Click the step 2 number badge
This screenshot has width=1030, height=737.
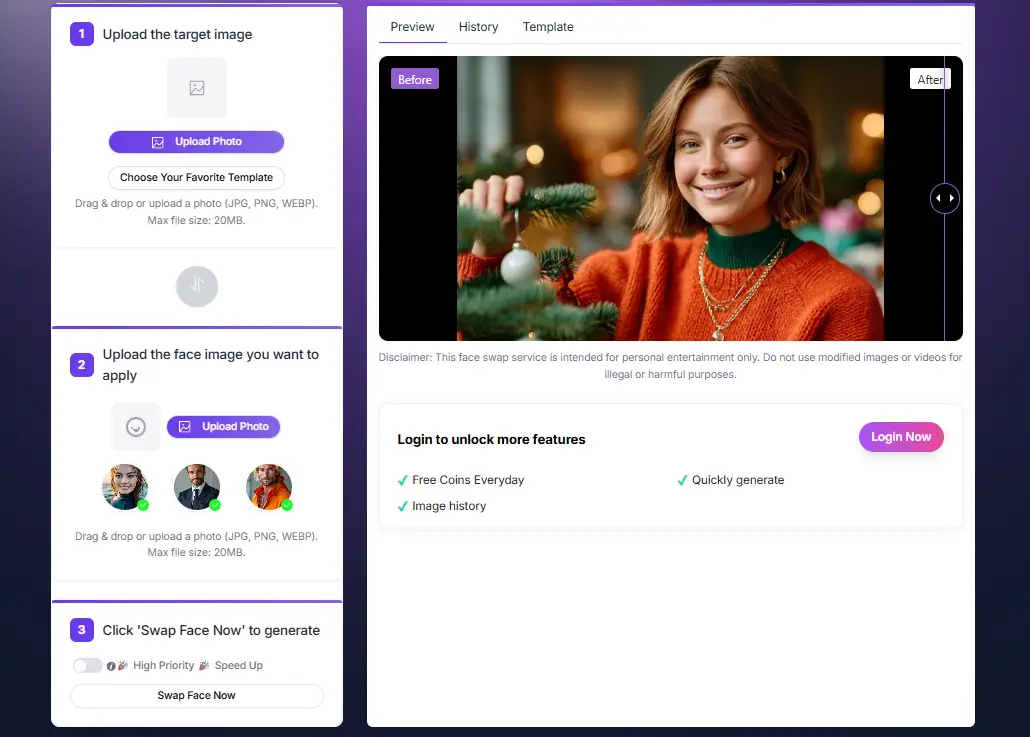pyautogui.click(x=81, y=365)
